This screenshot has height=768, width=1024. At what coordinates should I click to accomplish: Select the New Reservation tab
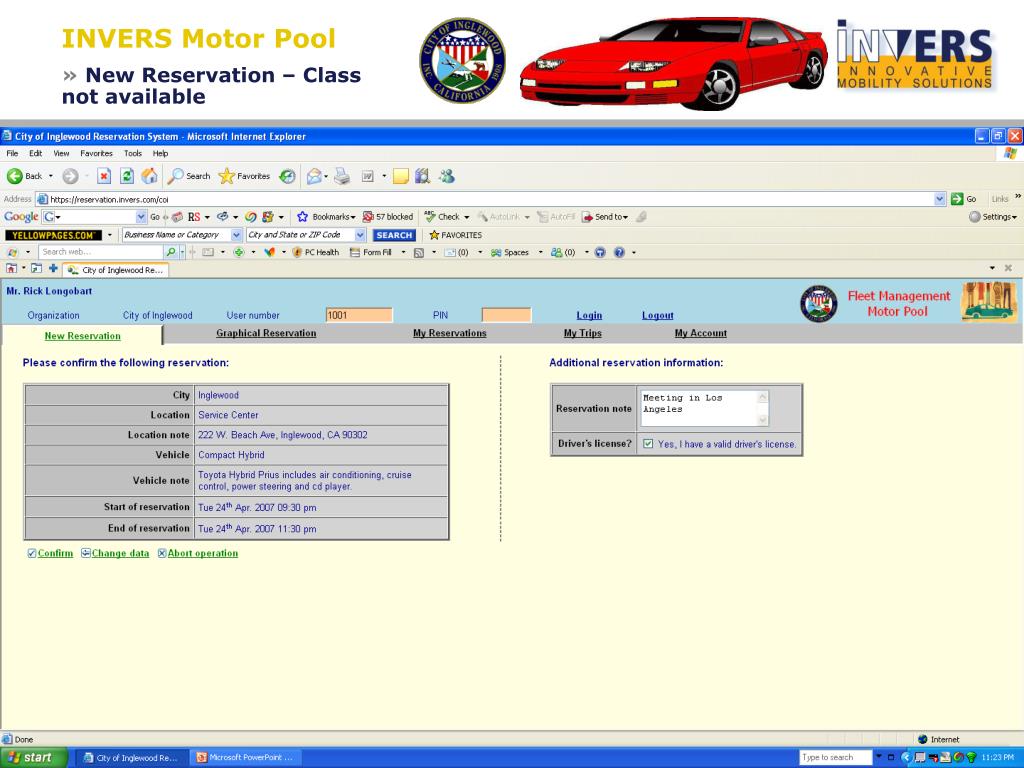(82, 336)
